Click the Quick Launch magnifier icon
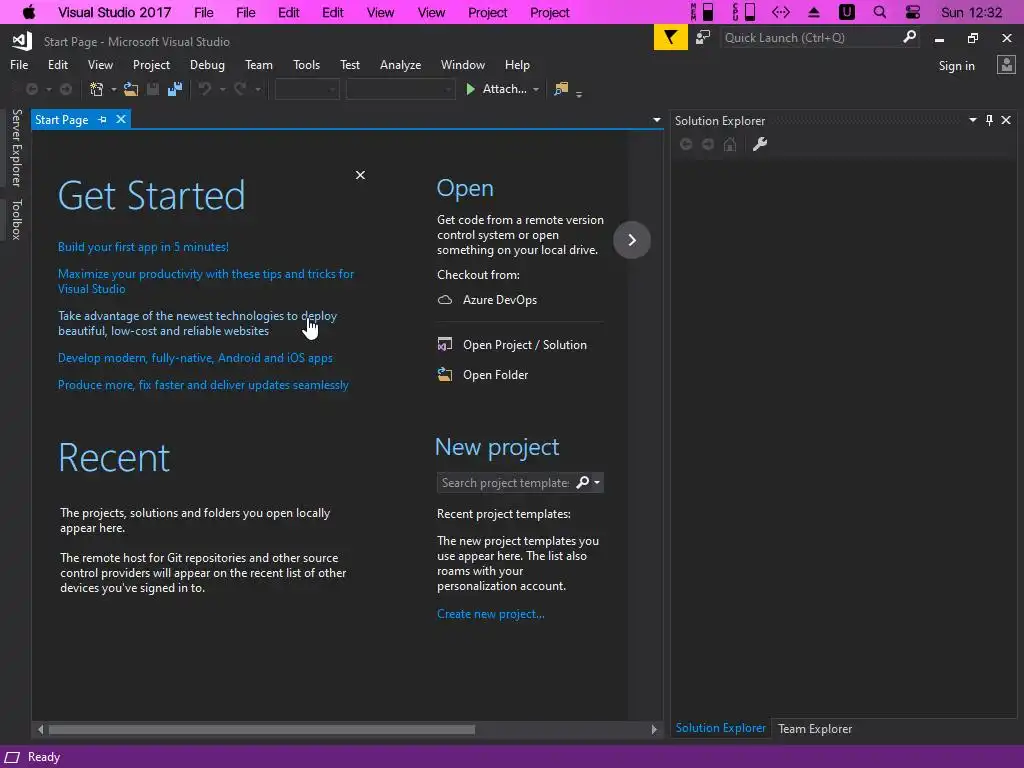1024x768 pixels. [910, 37]
